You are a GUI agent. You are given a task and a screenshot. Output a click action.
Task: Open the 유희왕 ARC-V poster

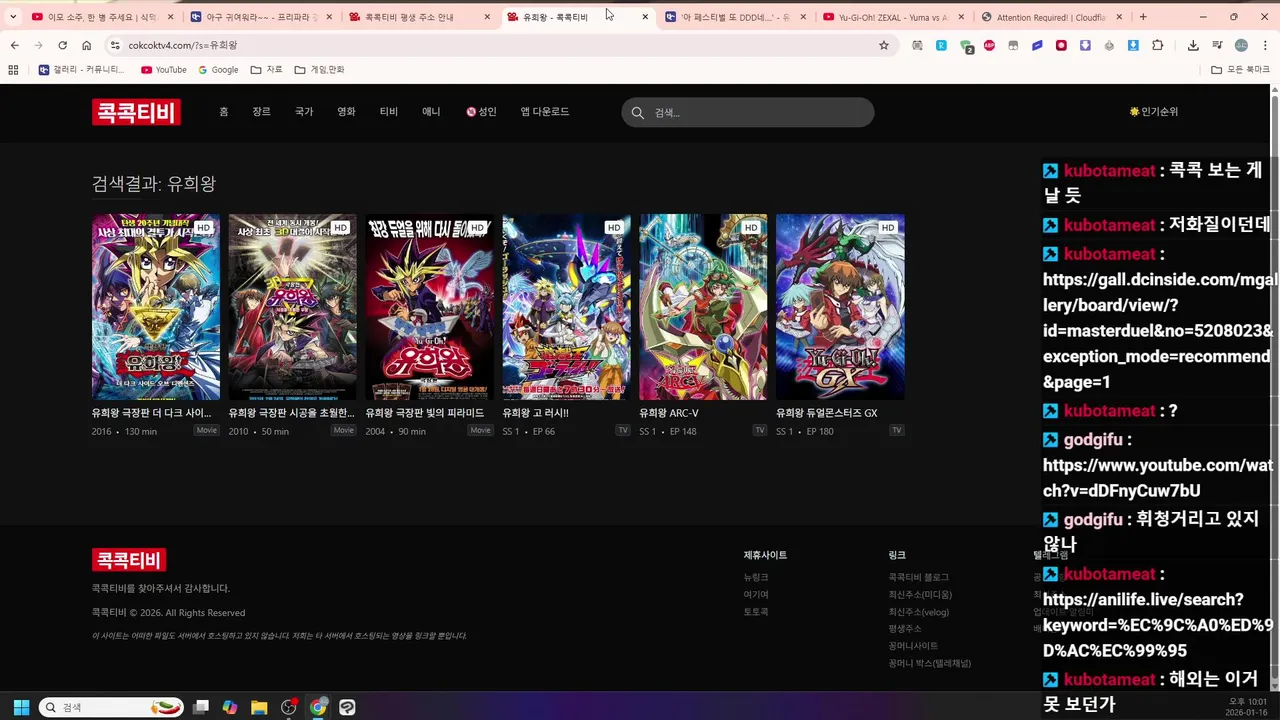pyautogui.click(x=703, y=307)
